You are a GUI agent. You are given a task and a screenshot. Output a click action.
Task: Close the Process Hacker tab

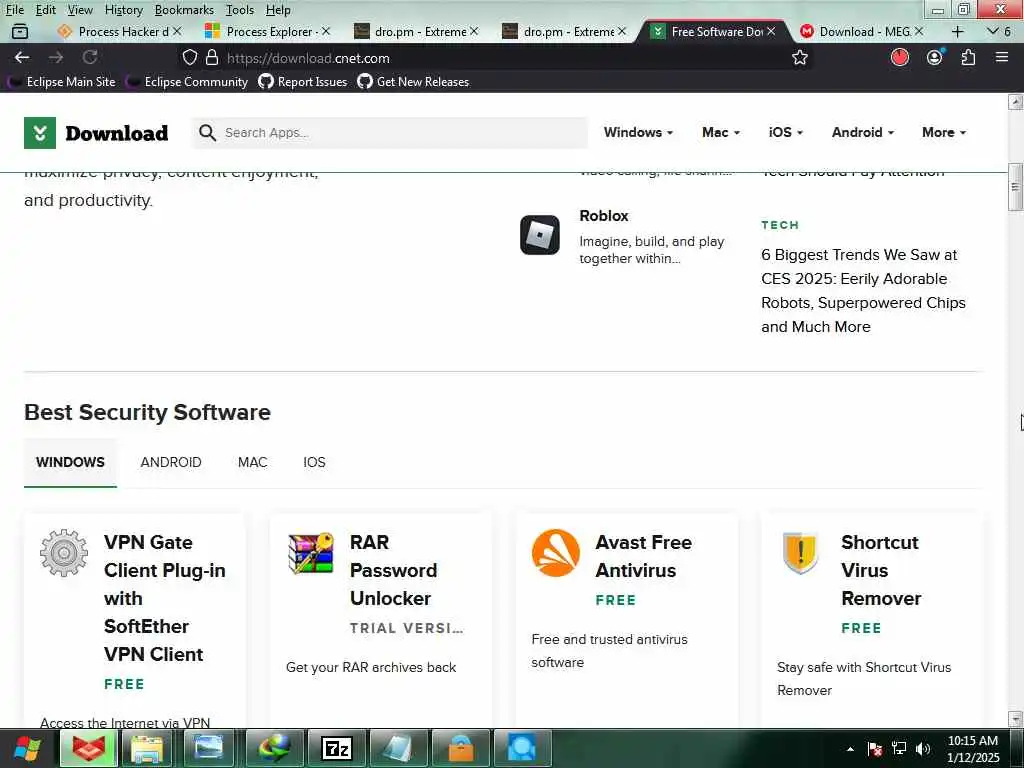coord(177,31)
